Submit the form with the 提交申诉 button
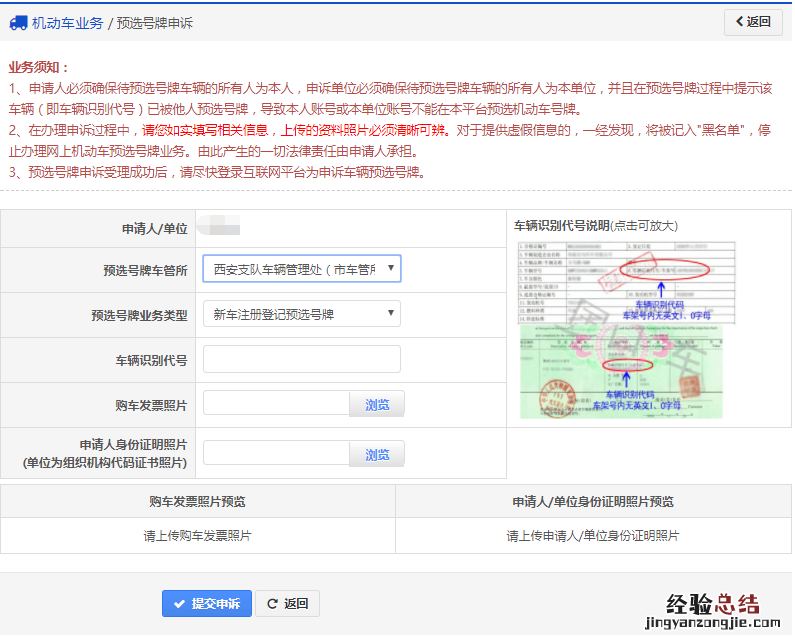The width and height of the screenshot is (795, 641). tap(207, 604)
